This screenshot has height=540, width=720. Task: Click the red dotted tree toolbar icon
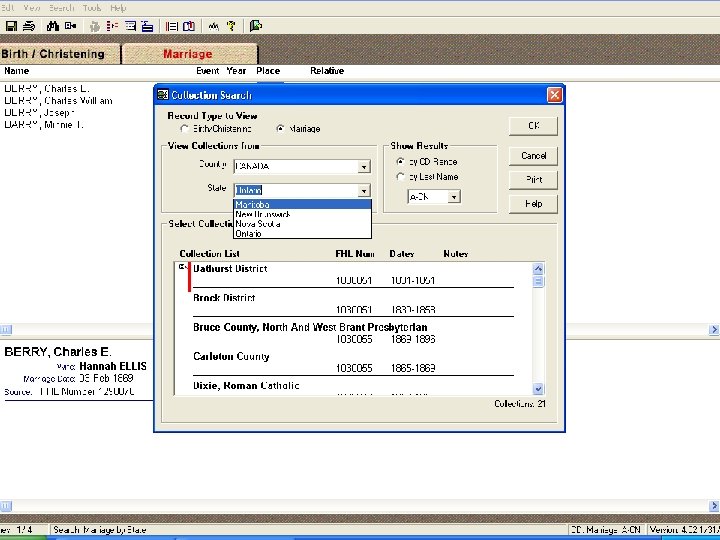click(x=112, y=26)
